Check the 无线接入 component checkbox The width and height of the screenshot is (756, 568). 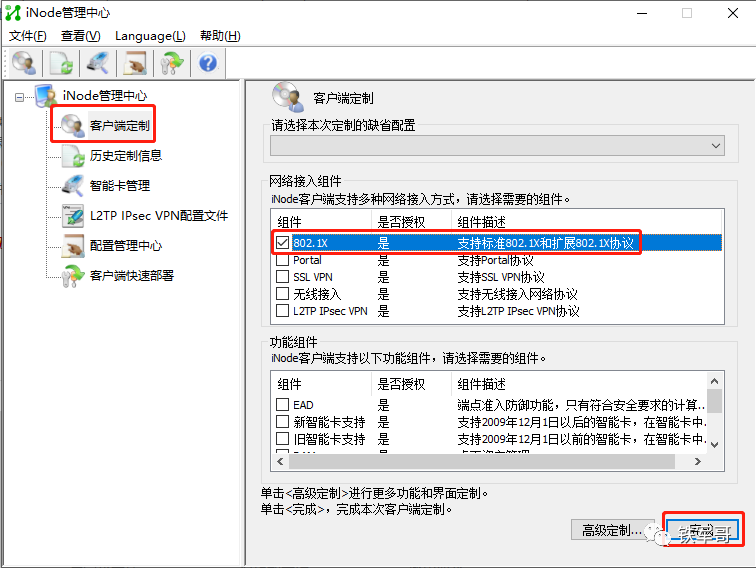pos(282,294)
